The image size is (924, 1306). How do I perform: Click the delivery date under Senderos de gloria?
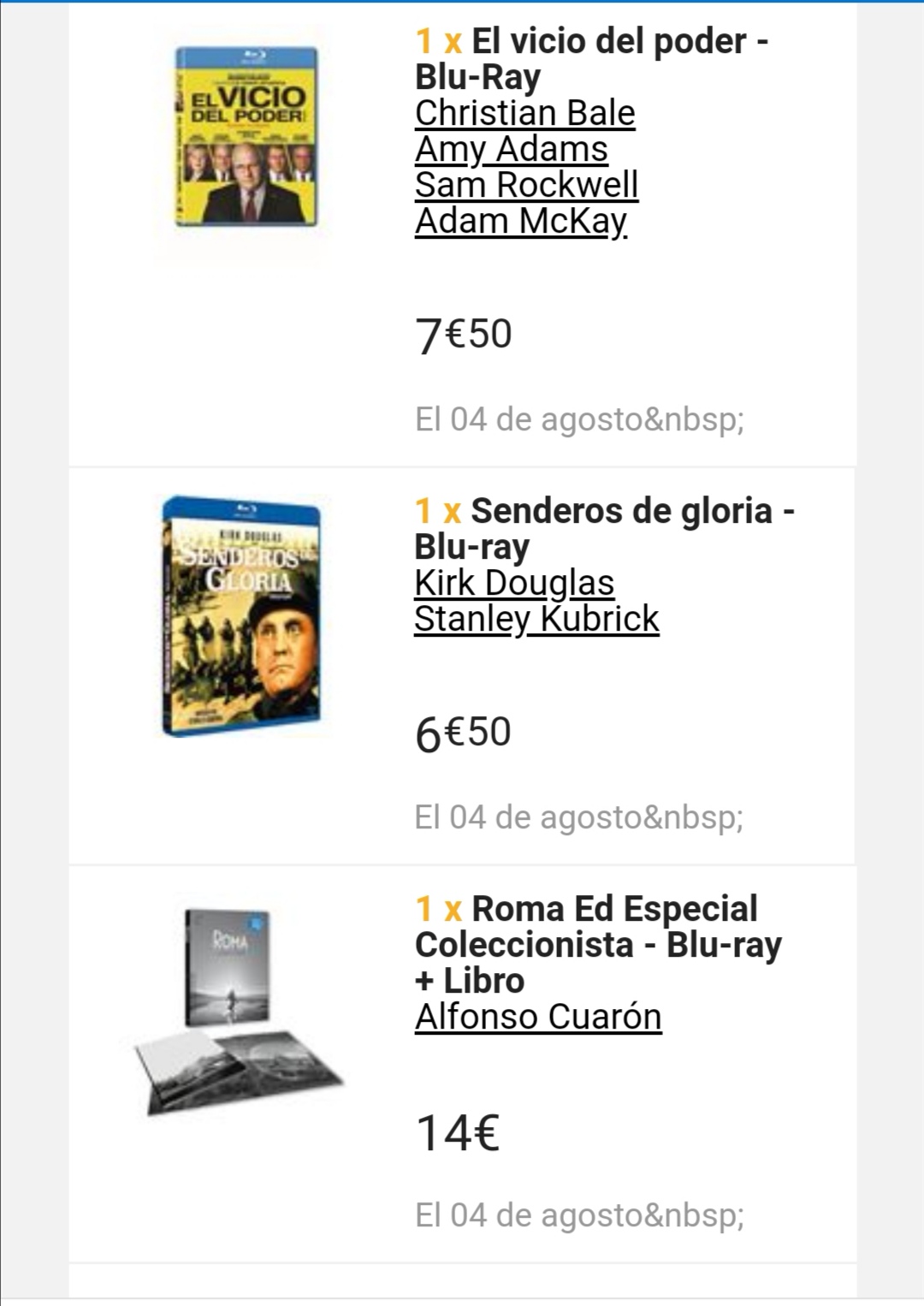coord(579,817)
